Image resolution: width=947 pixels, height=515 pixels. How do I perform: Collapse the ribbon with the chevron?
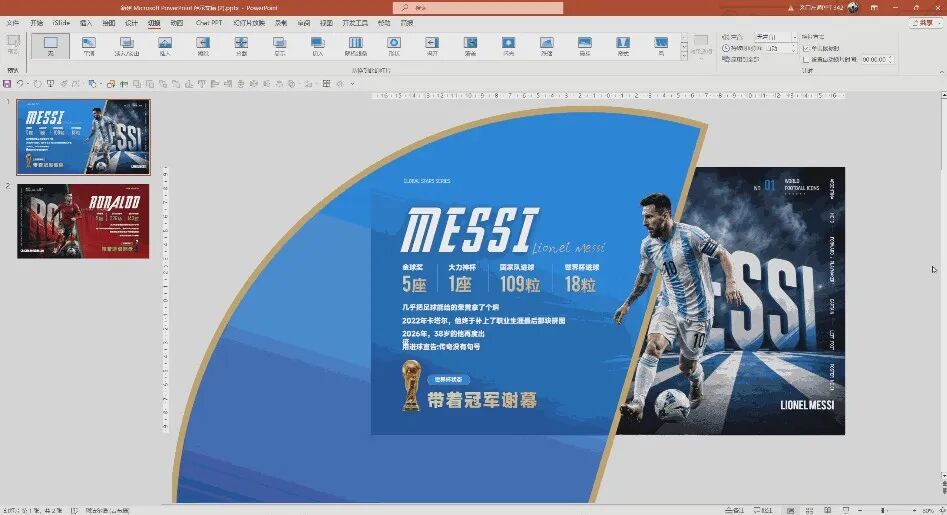942,72
